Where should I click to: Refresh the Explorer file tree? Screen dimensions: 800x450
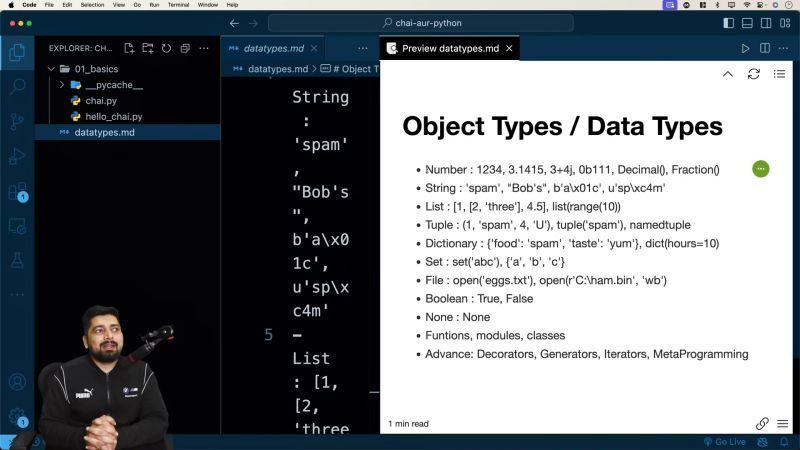167,47
